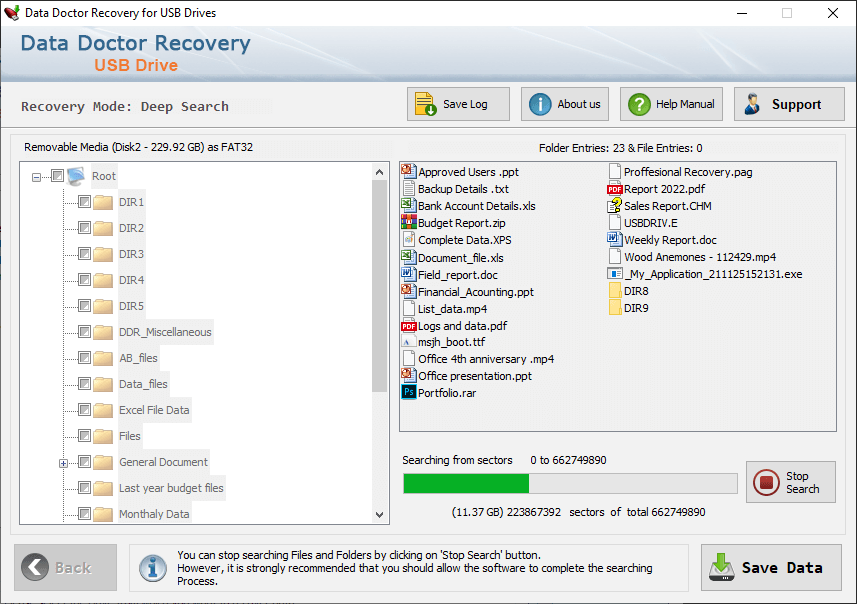857x604 pixels.
Task: Check the DIR3 folder checkbox
Action: tap(84, 254)
